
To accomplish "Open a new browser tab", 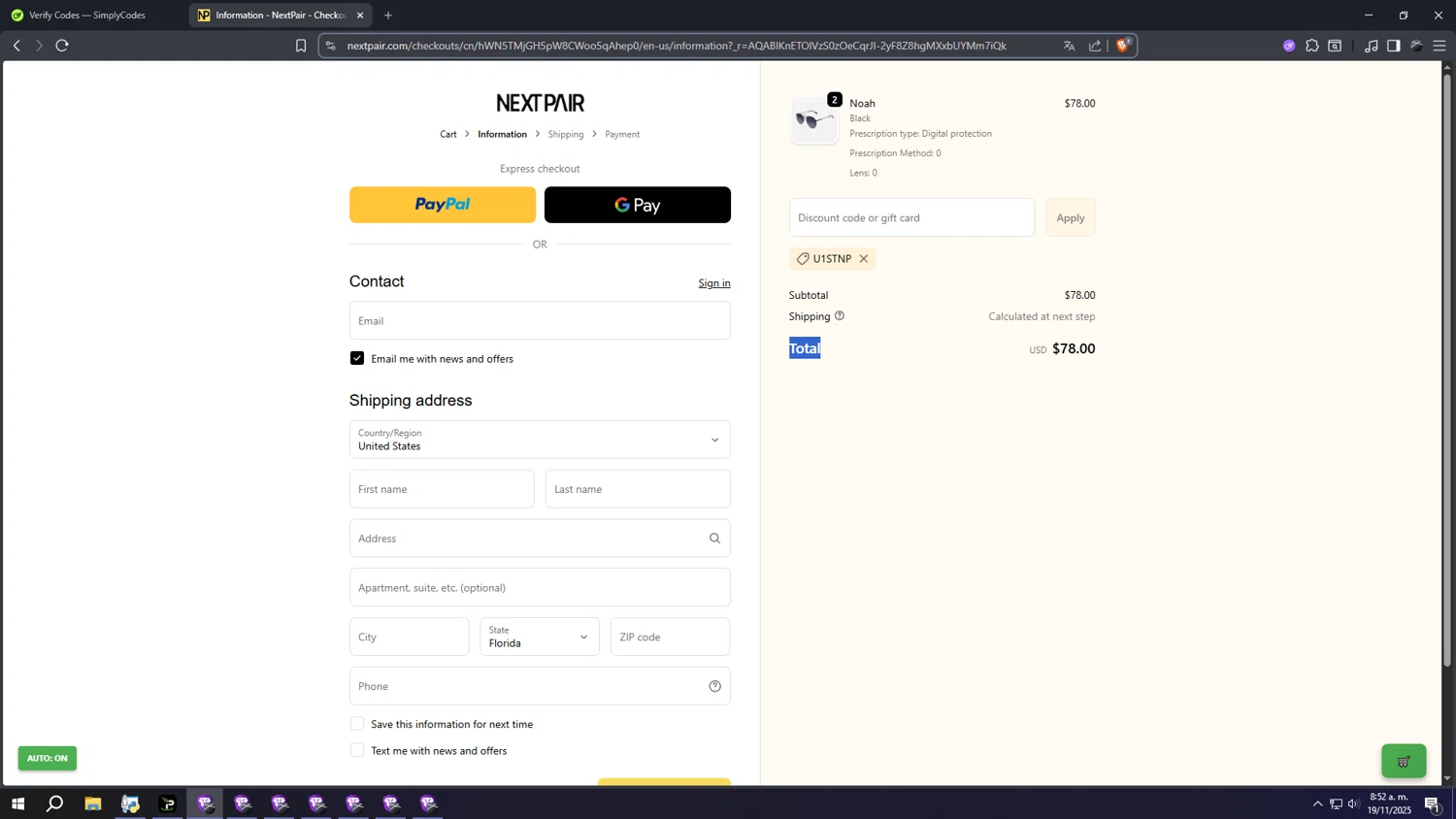I will click(x=388, y=16).
